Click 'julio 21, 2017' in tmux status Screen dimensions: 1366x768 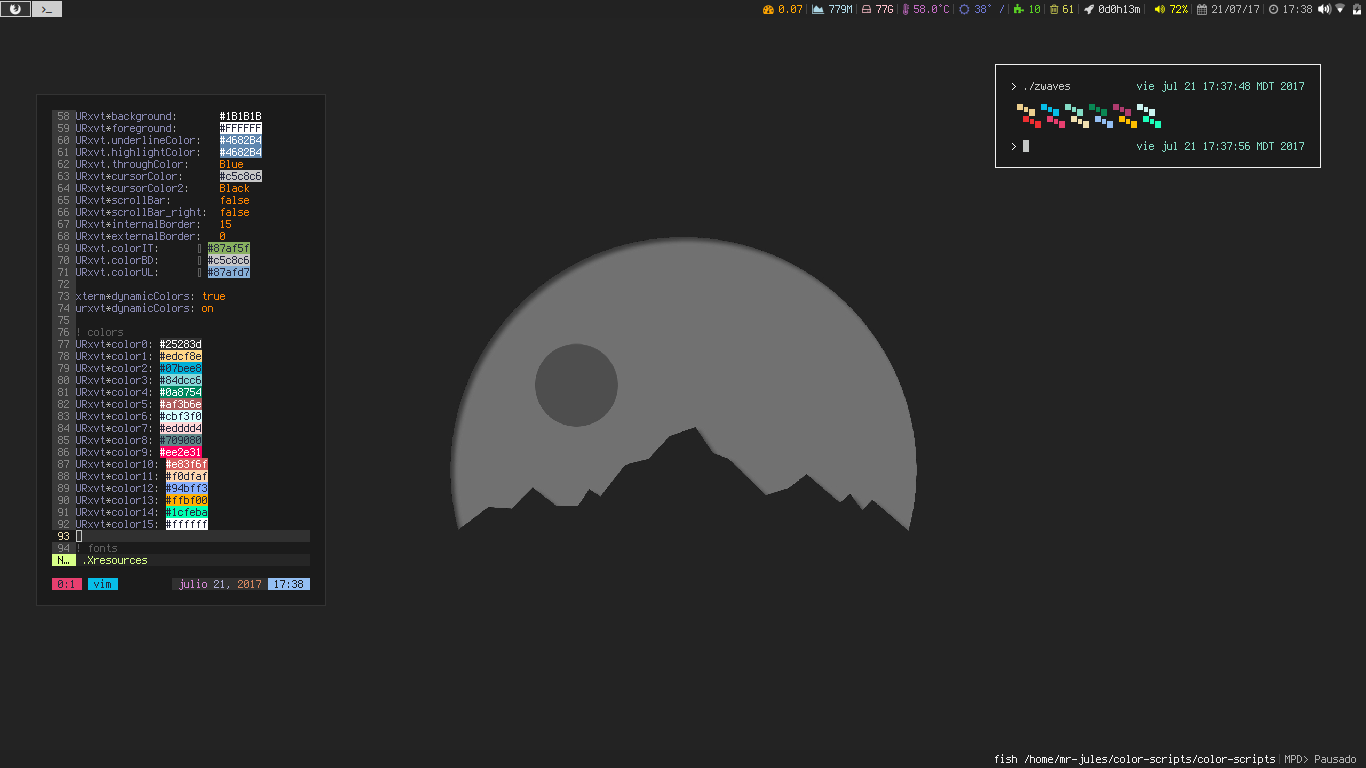[220, 584]
